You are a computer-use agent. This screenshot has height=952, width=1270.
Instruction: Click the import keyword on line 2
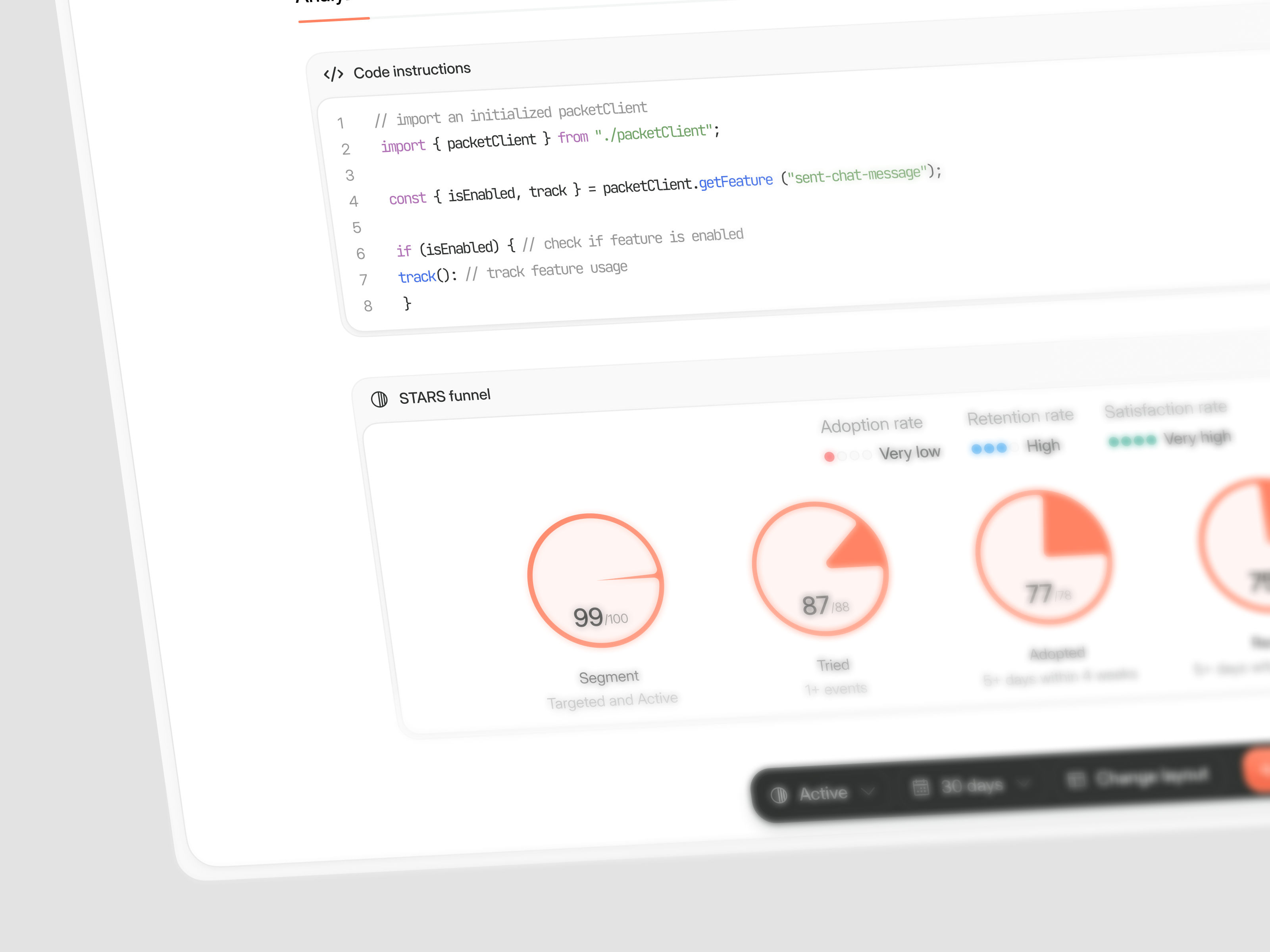402,145
